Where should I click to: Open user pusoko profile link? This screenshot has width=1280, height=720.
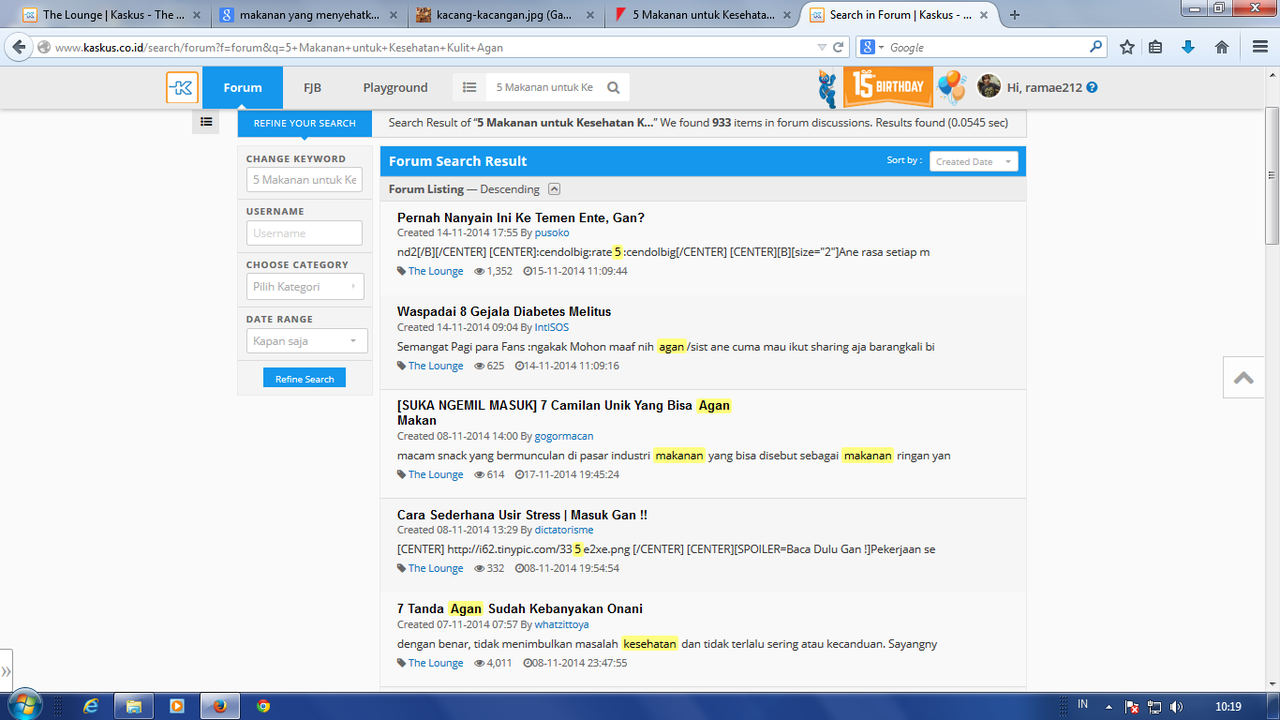pyautogui.click(x=552, y=233)
